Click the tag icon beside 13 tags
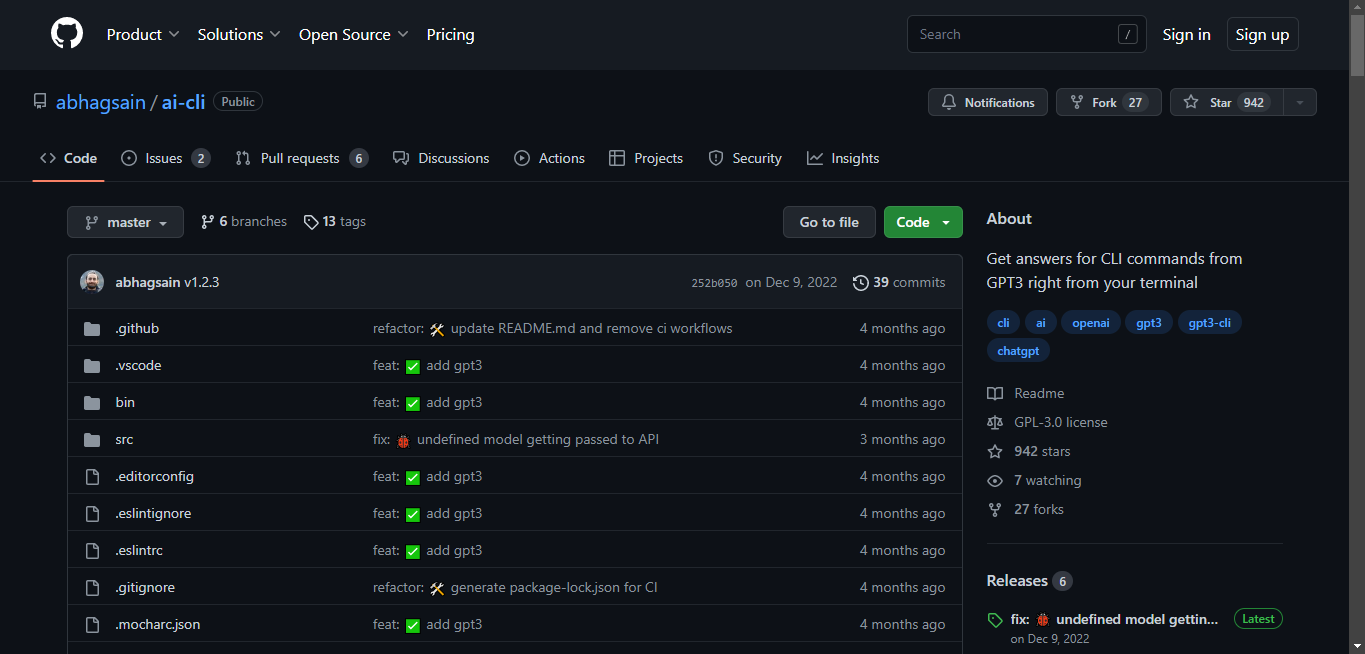This screenshot has height=654, width=1365. pos(311,222)
